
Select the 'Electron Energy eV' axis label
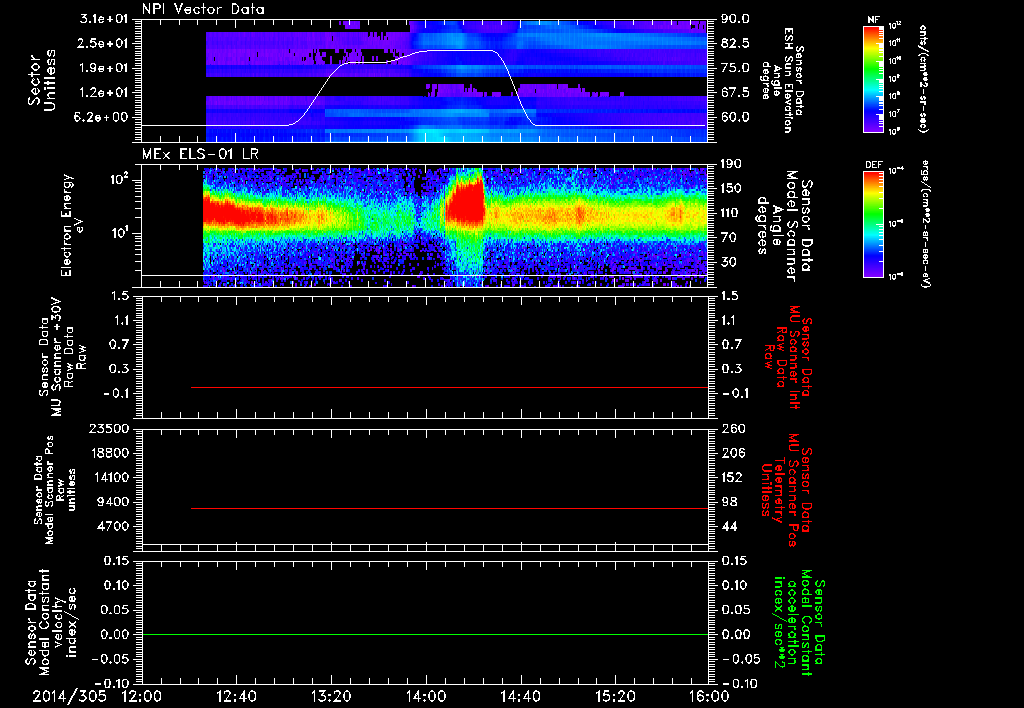[72, 225]
